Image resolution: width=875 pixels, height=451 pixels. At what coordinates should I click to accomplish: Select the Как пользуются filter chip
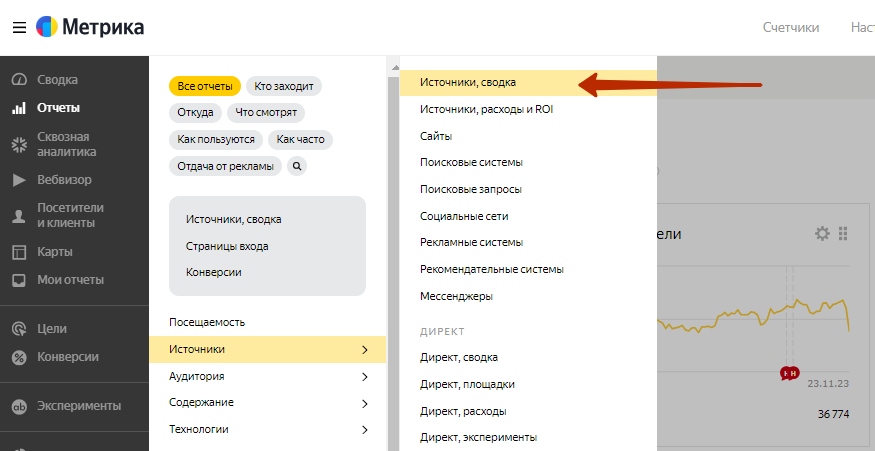point(216,139)
